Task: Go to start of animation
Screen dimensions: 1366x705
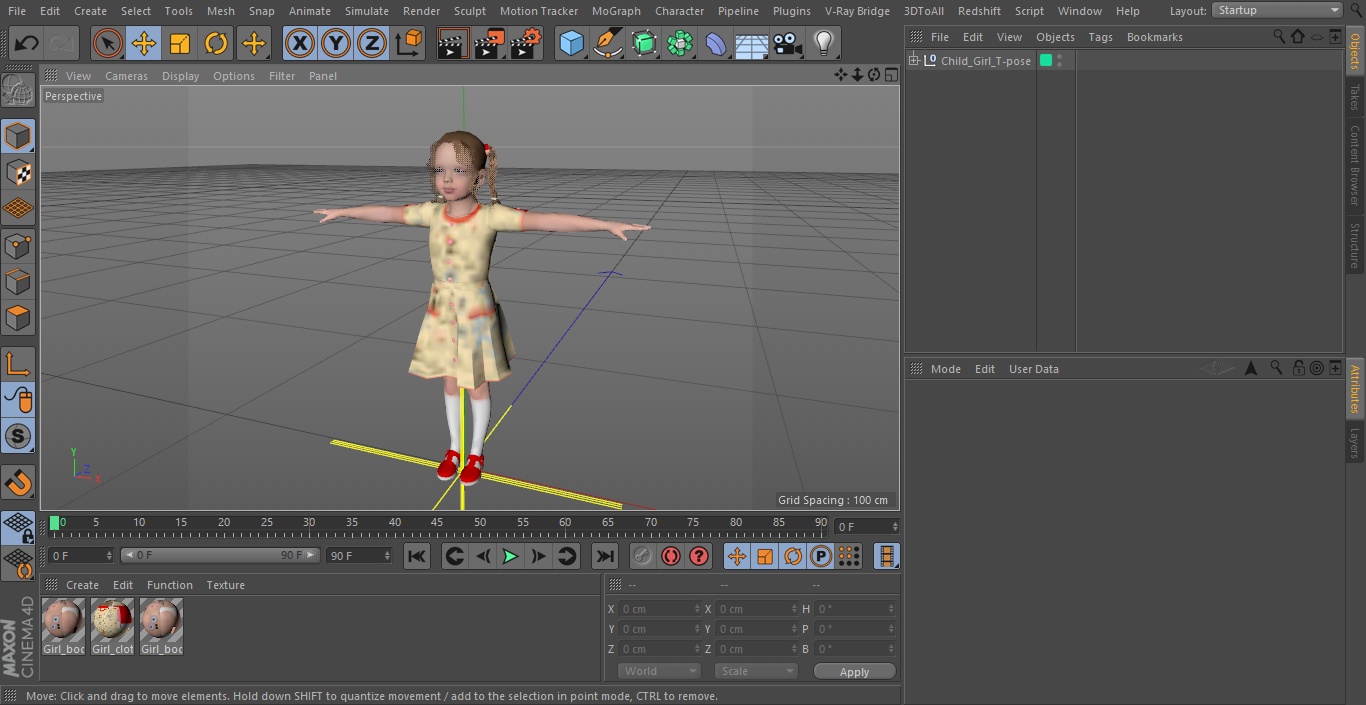Action: (x=417, y=556)
